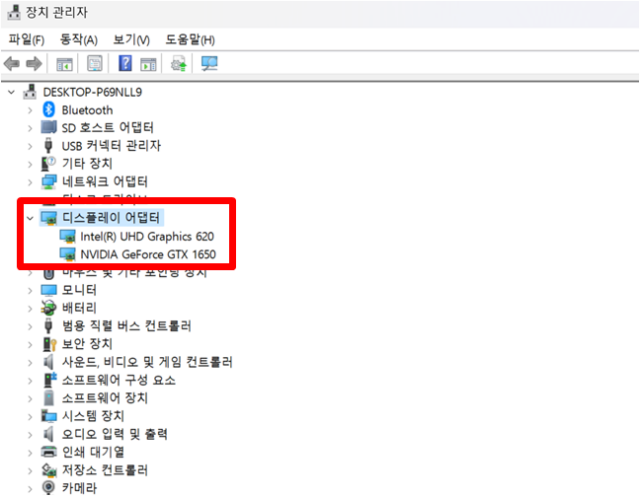Open the blue question mark Help icon
This screenshot has width=640, height=496.
[125, 63]
